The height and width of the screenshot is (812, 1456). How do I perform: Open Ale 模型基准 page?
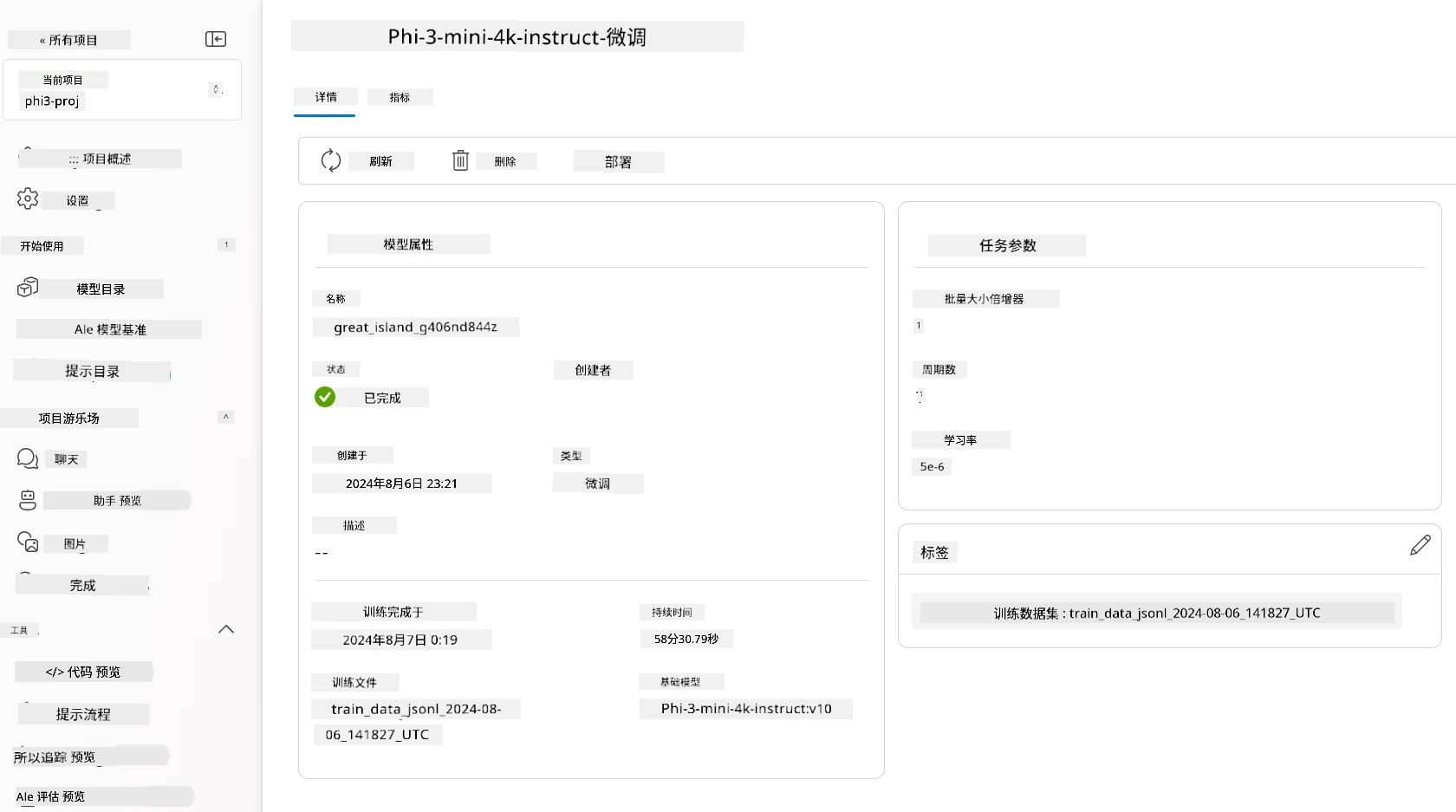pyautogui.click(x=109, y=329)
